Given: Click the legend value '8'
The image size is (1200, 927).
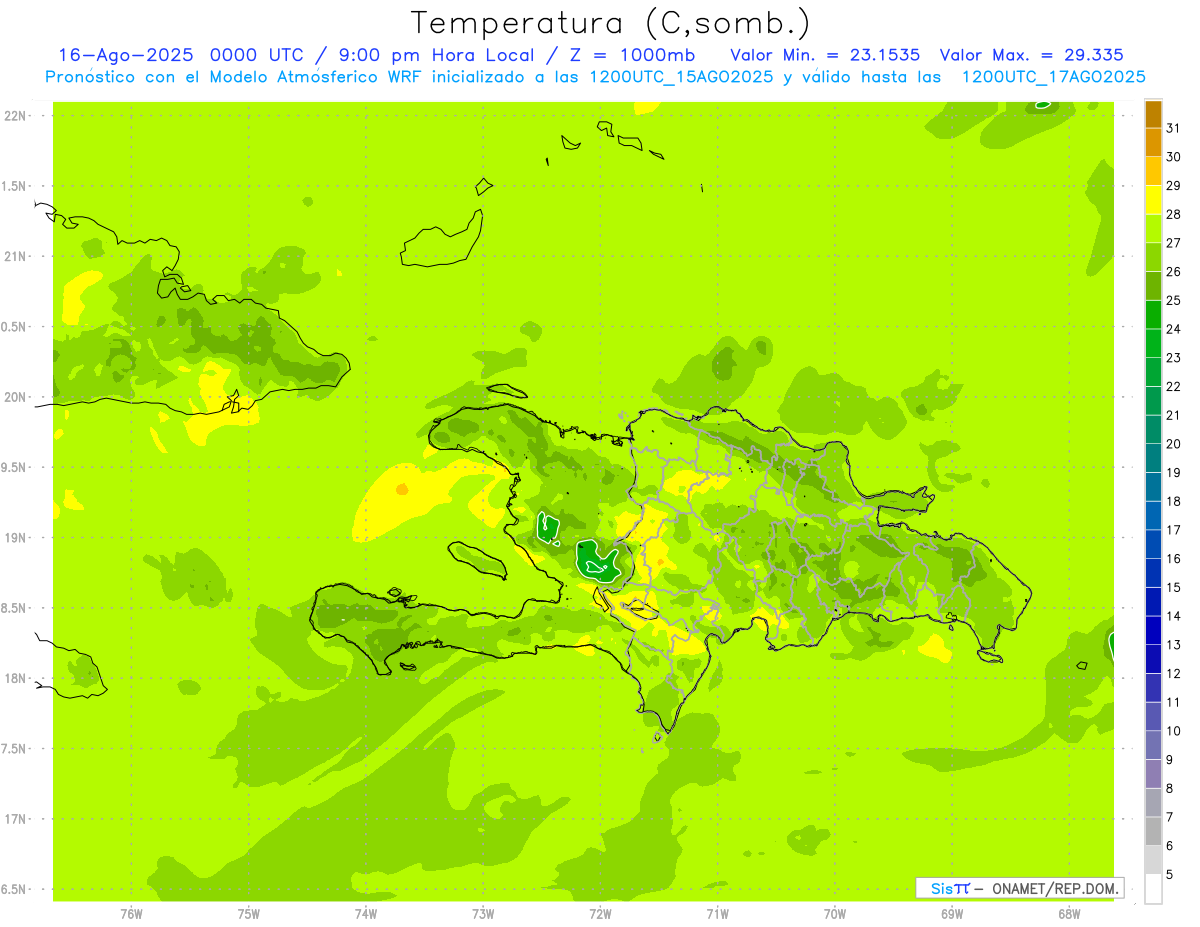Looking at the screenshot, I should point(1170,789).
